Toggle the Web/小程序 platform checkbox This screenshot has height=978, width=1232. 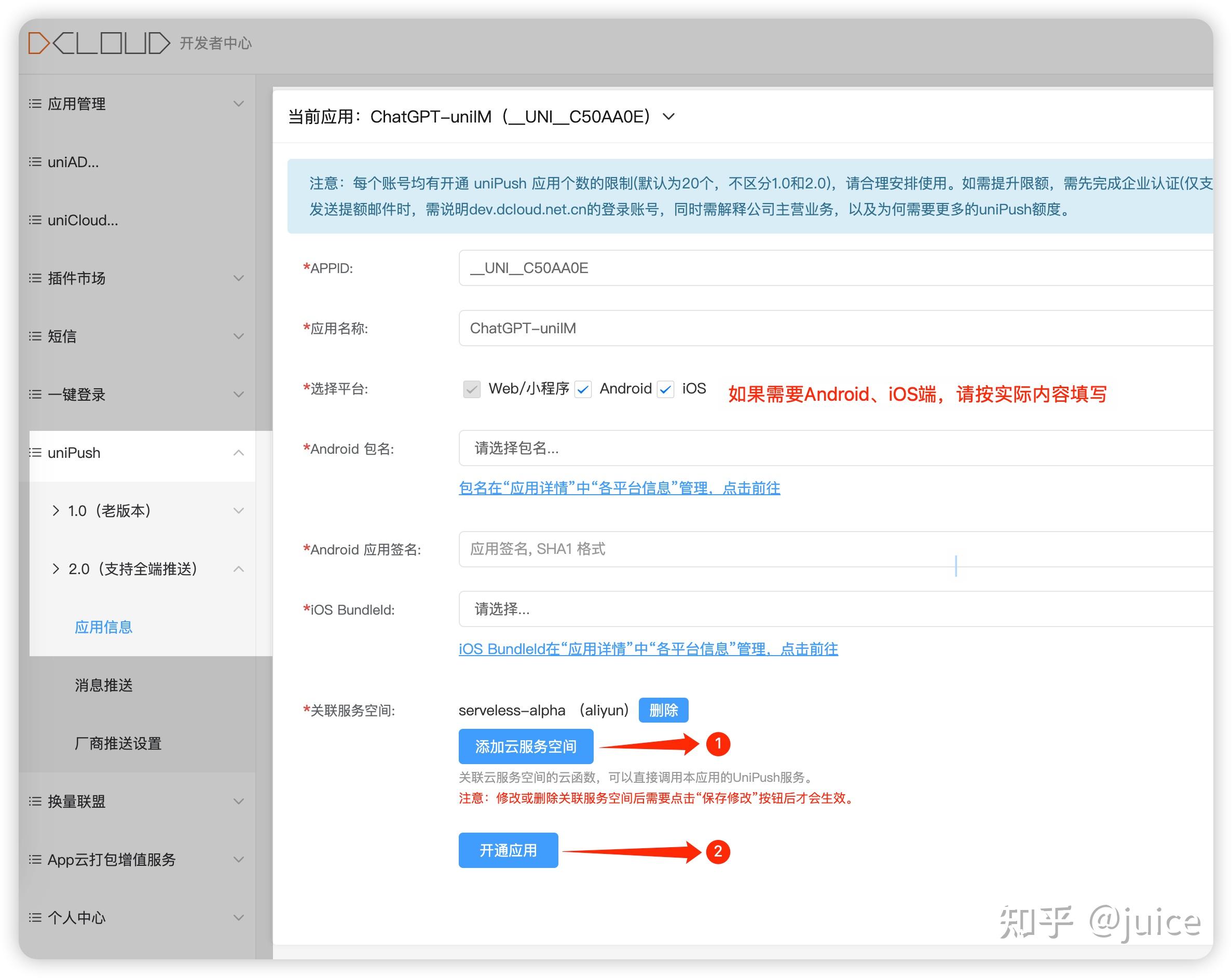471,389
